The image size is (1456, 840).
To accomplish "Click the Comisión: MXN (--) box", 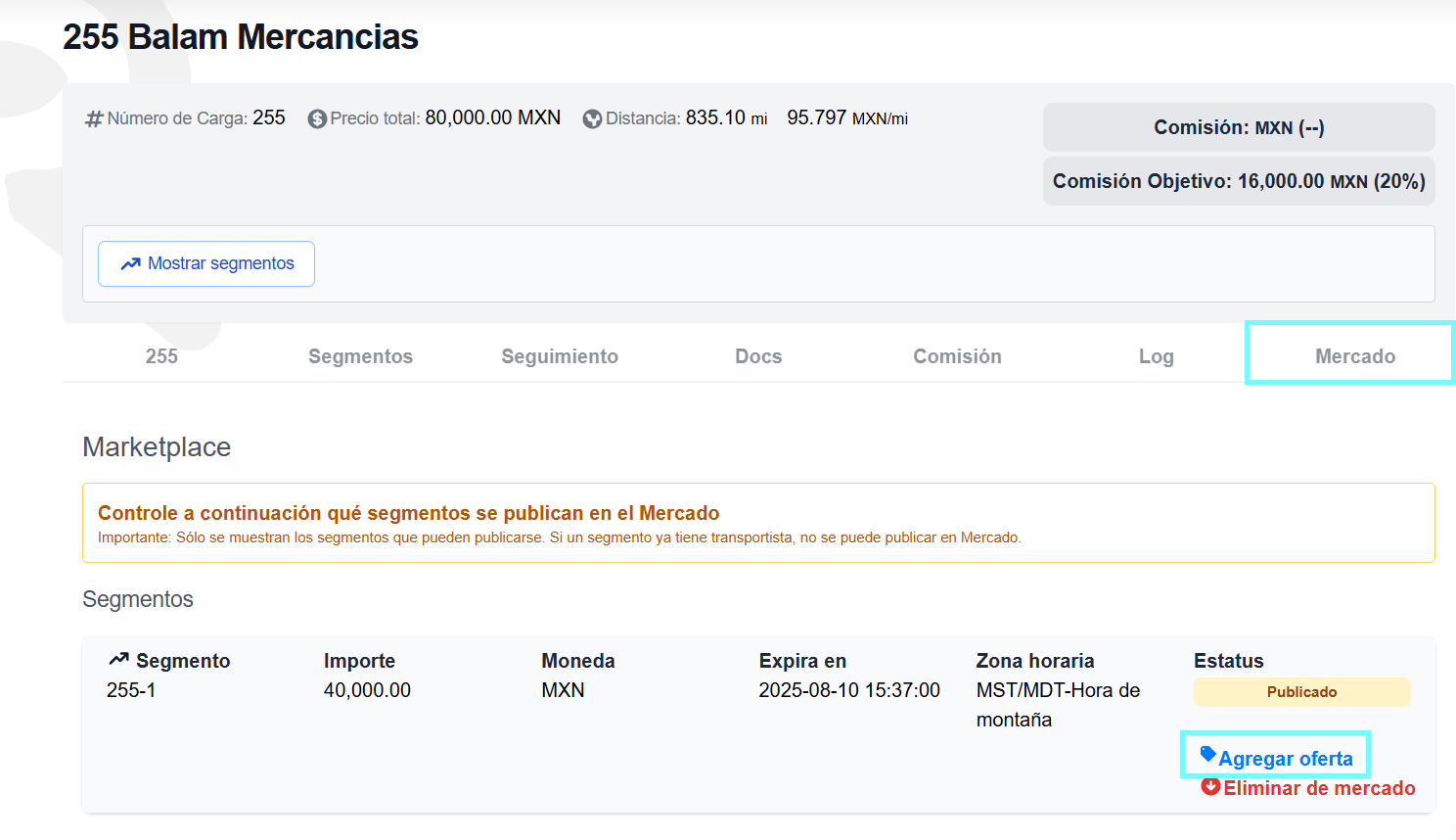I will coord(1239,127).
